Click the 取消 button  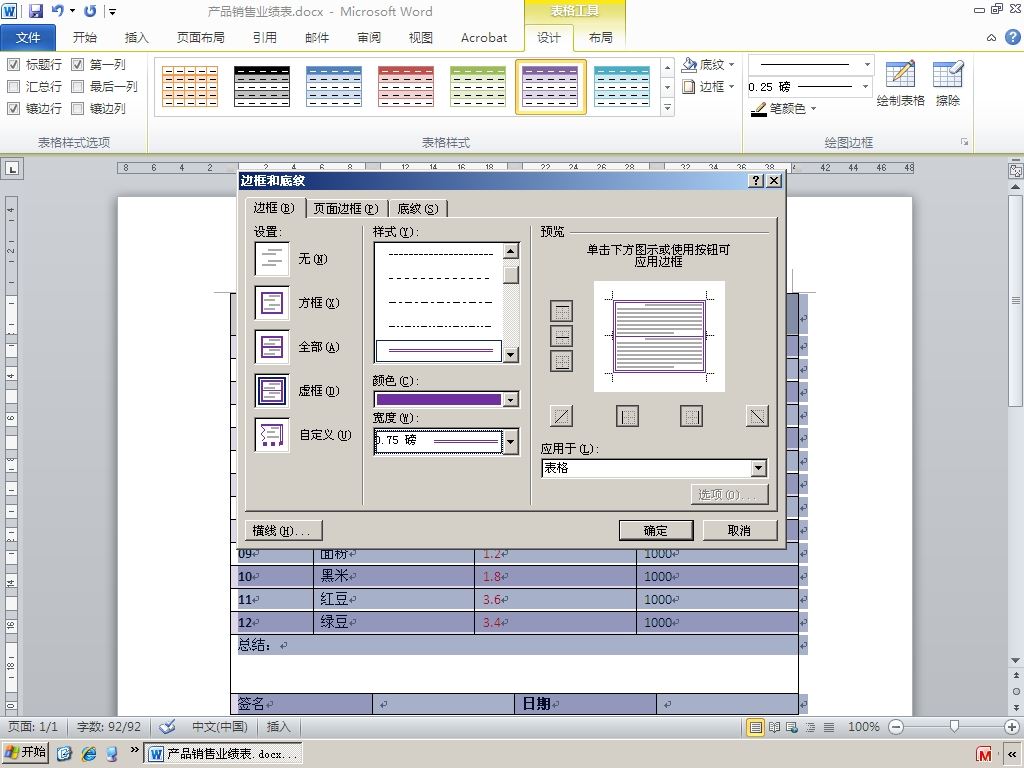click(x=740, y=530)
